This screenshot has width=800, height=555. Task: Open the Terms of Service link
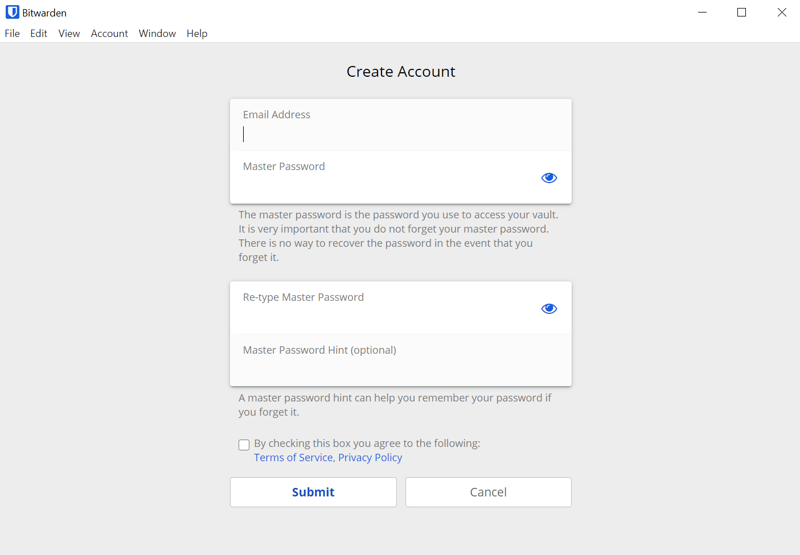293,458
